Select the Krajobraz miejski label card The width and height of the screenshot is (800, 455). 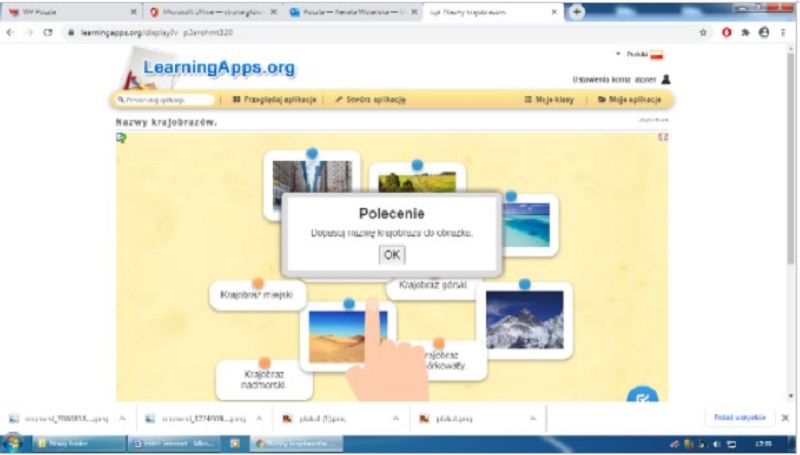pyautogui.click(x=257, y=295)
